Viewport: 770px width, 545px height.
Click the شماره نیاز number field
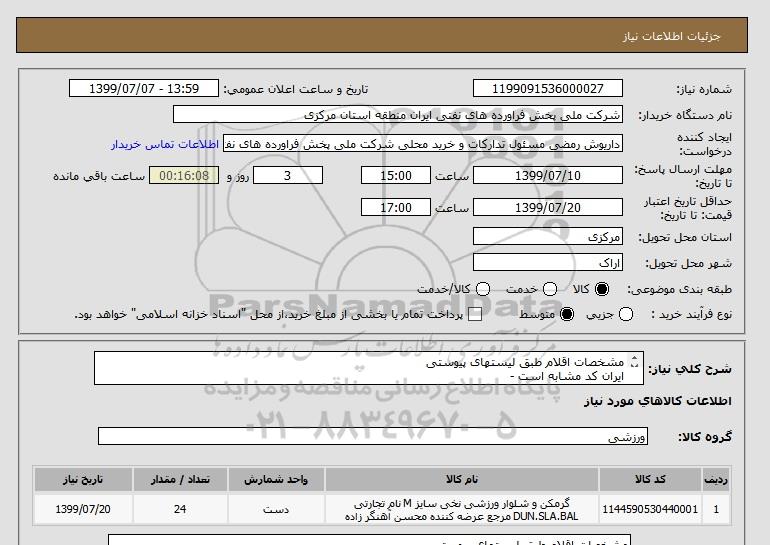(548, 88)
